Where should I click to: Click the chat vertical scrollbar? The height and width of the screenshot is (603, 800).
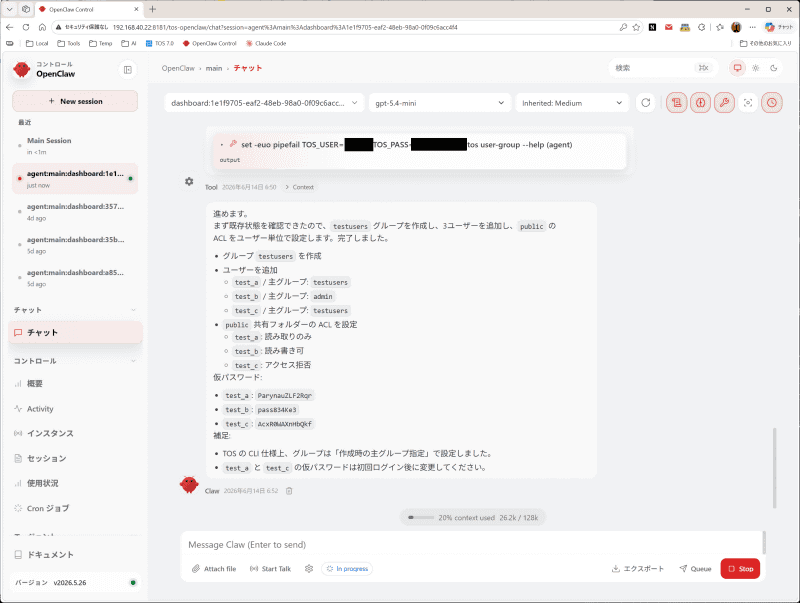pos(774,468)
